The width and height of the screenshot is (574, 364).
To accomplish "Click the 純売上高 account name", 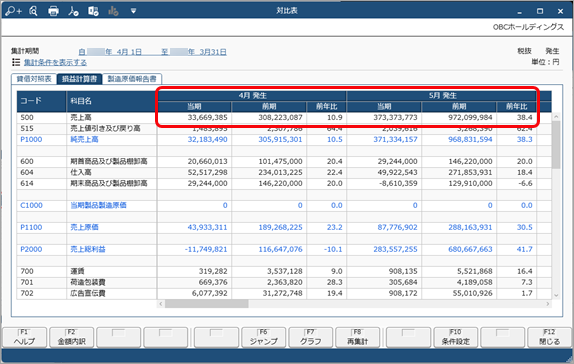I will (84, 140).
